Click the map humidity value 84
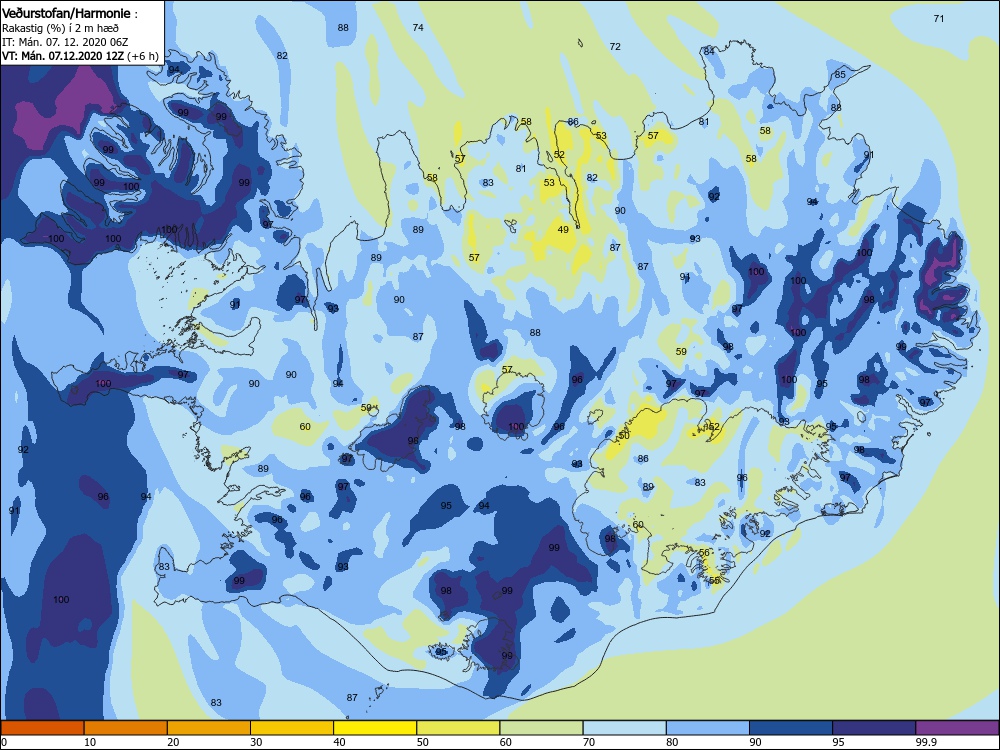Viewport: 1000px width, 750px height. point(709,51)
